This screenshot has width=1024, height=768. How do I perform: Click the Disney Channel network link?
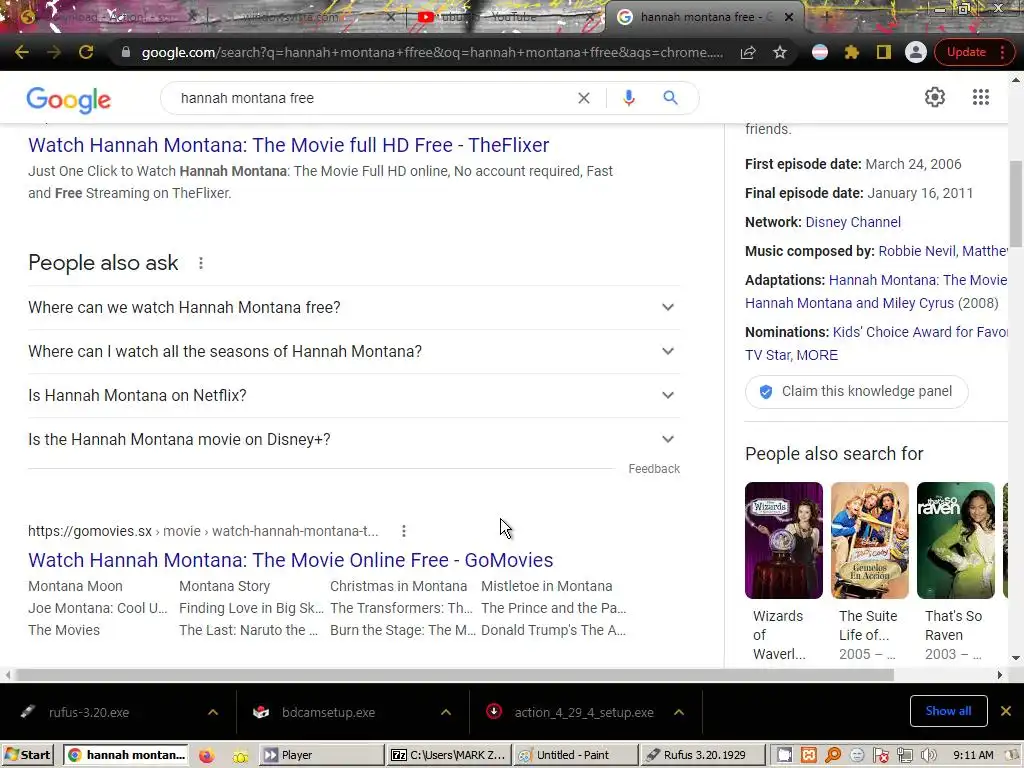(853, 222)
